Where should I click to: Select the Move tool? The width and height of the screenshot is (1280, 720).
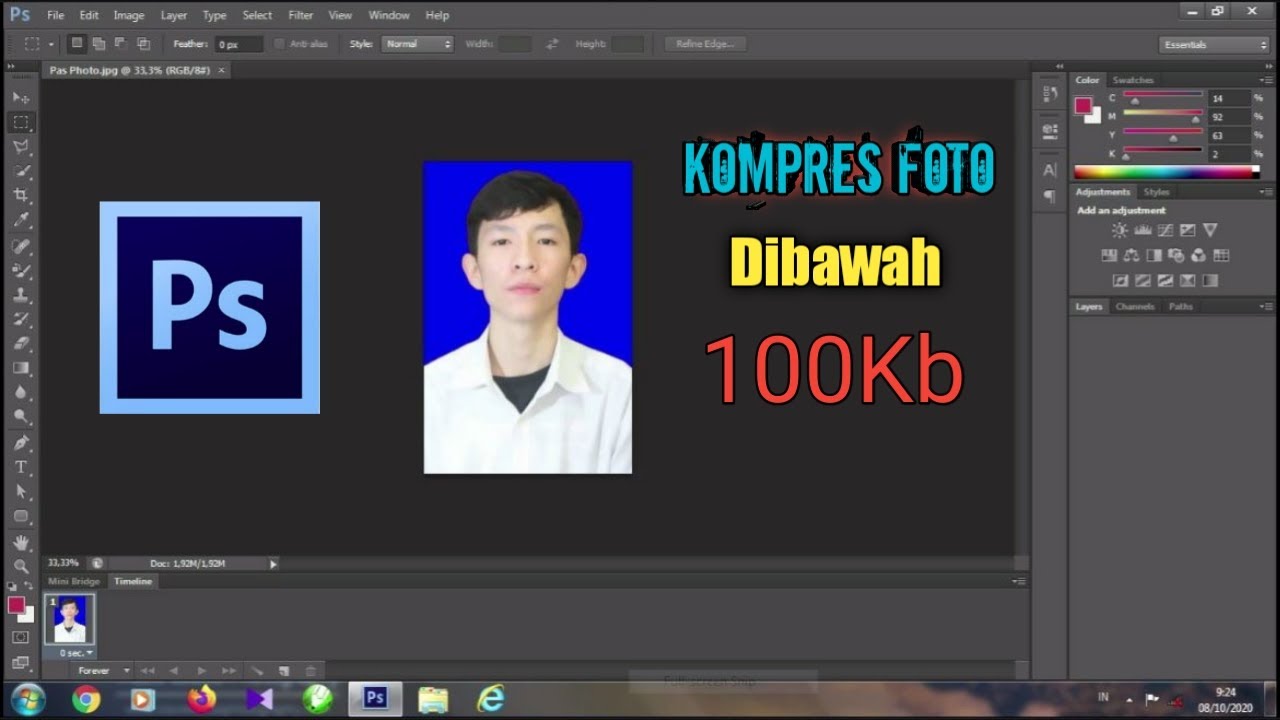point(21,97)
